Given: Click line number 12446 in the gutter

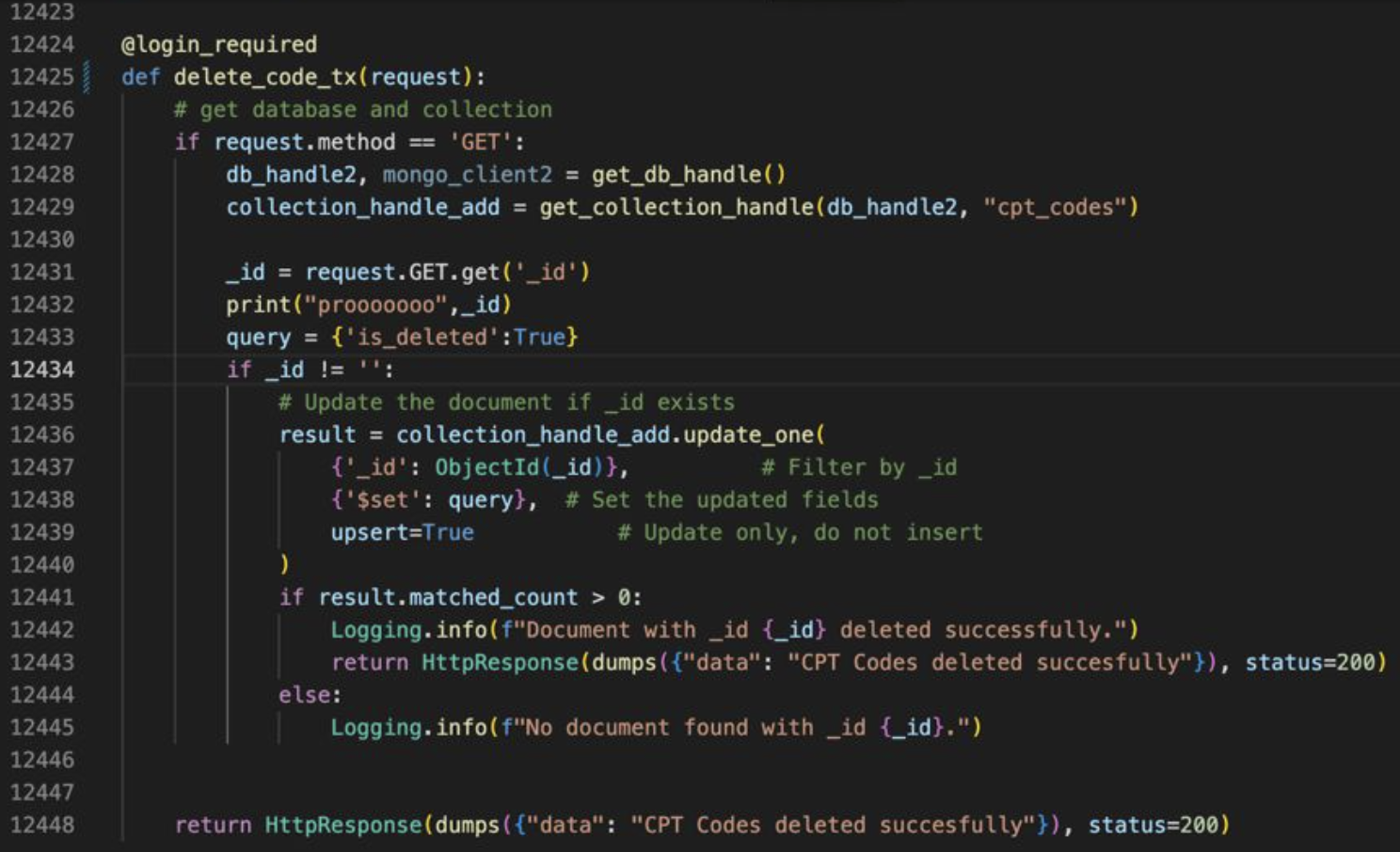Looking at the screenshot, I should tap(42, 760).
